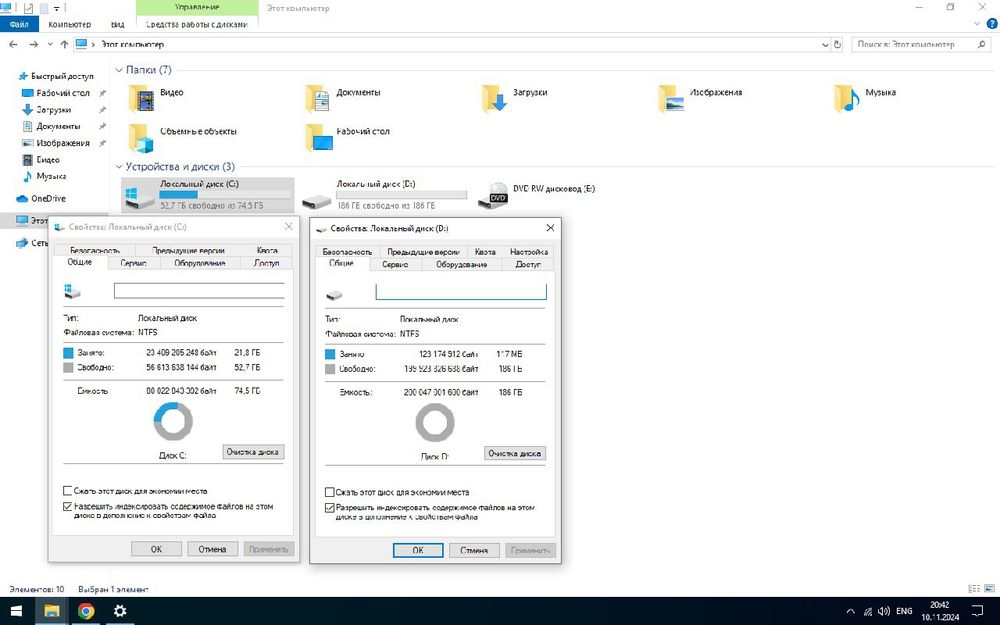This screenshot has height=625, width=1000.
Task: Click Быстрый доступ star icon in sidebar
Action: [x=23, y=76]
